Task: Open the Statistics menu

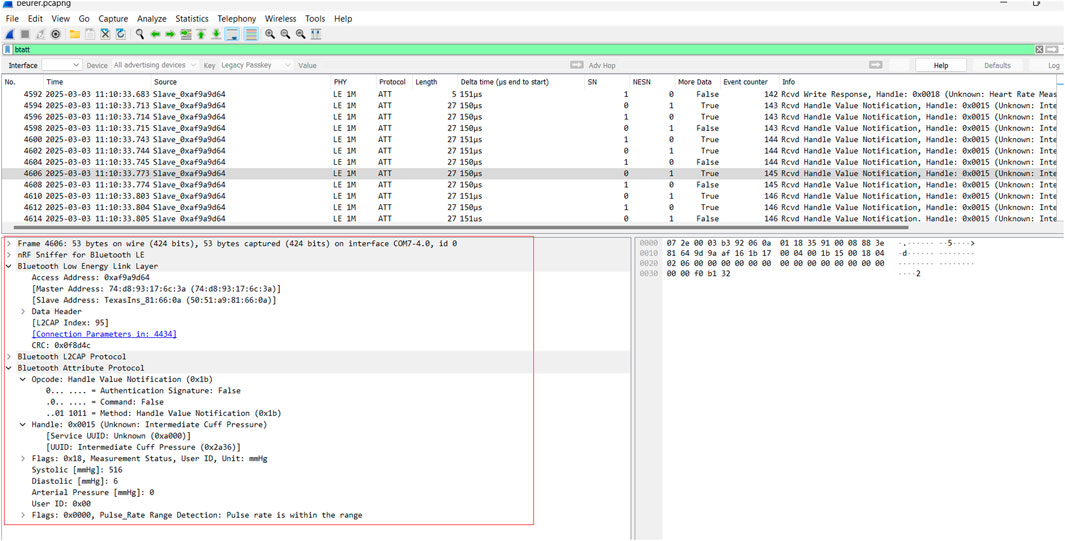Action: 192,19
